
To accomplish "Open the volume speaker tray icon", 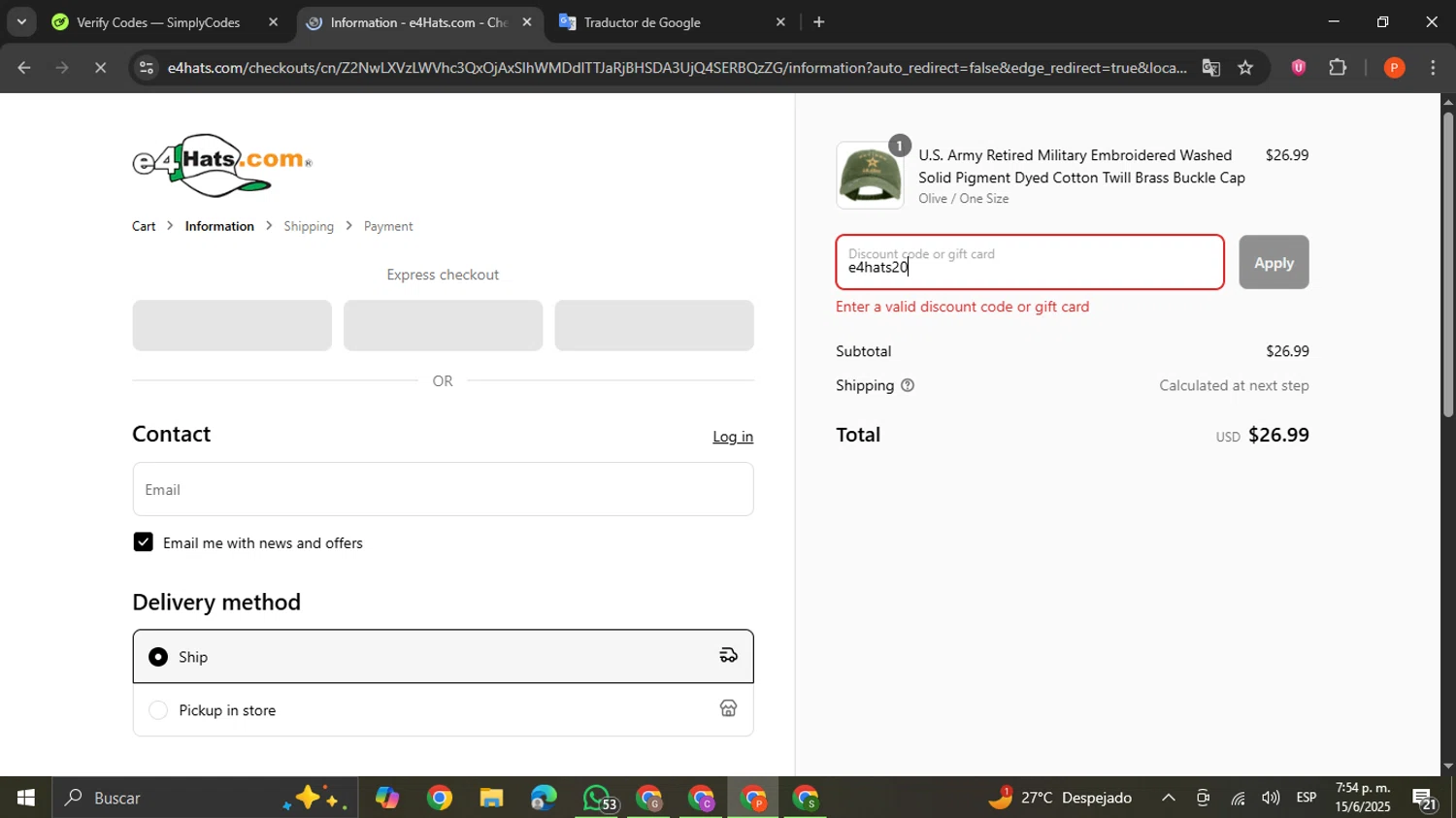I will point(1271,798).
